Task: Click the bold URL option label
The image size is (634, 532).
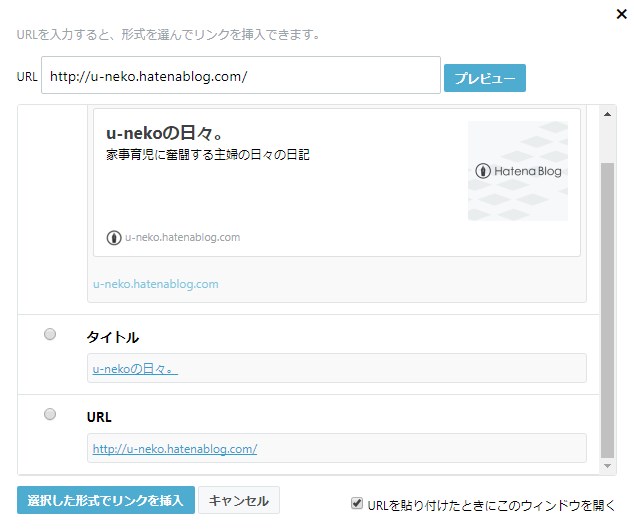Action: tap(99, 417)
